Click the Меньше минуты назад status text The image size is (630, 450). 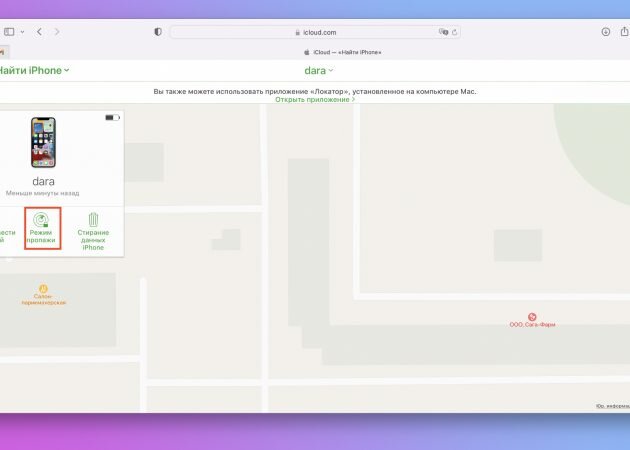[x=43, y=193]
